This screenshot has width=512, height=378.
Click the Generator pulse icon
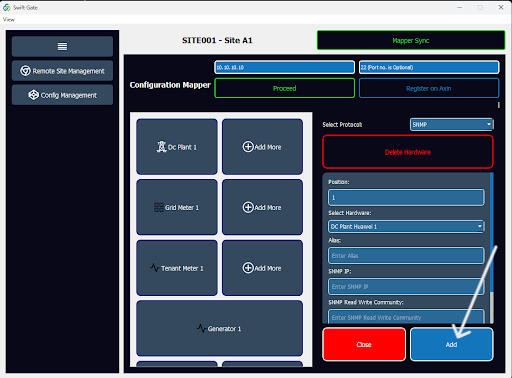coord(201,328)
